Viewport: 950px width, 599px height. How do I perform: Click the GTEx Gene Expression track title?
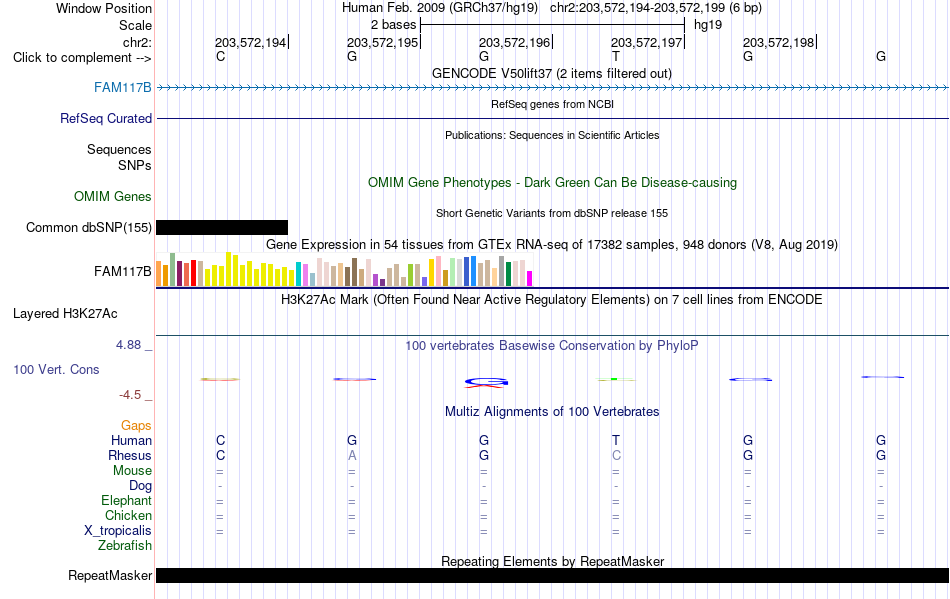[552, 245]
